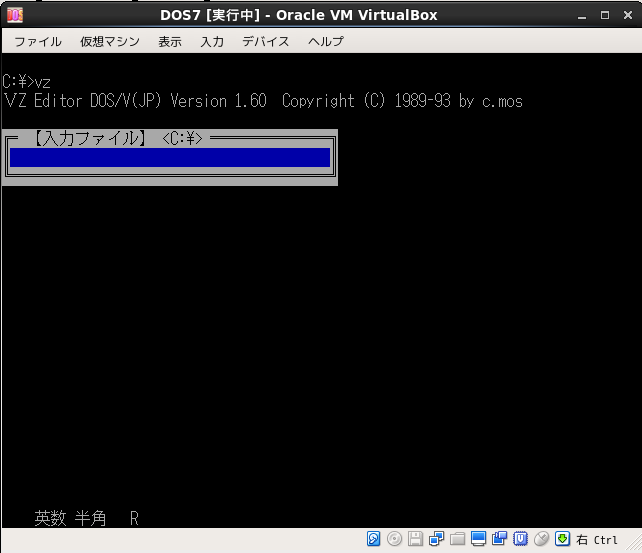This screenshot has height=553, width=642.
Task: Click the VZ Editor version line
Action: (x=263, y=101)
